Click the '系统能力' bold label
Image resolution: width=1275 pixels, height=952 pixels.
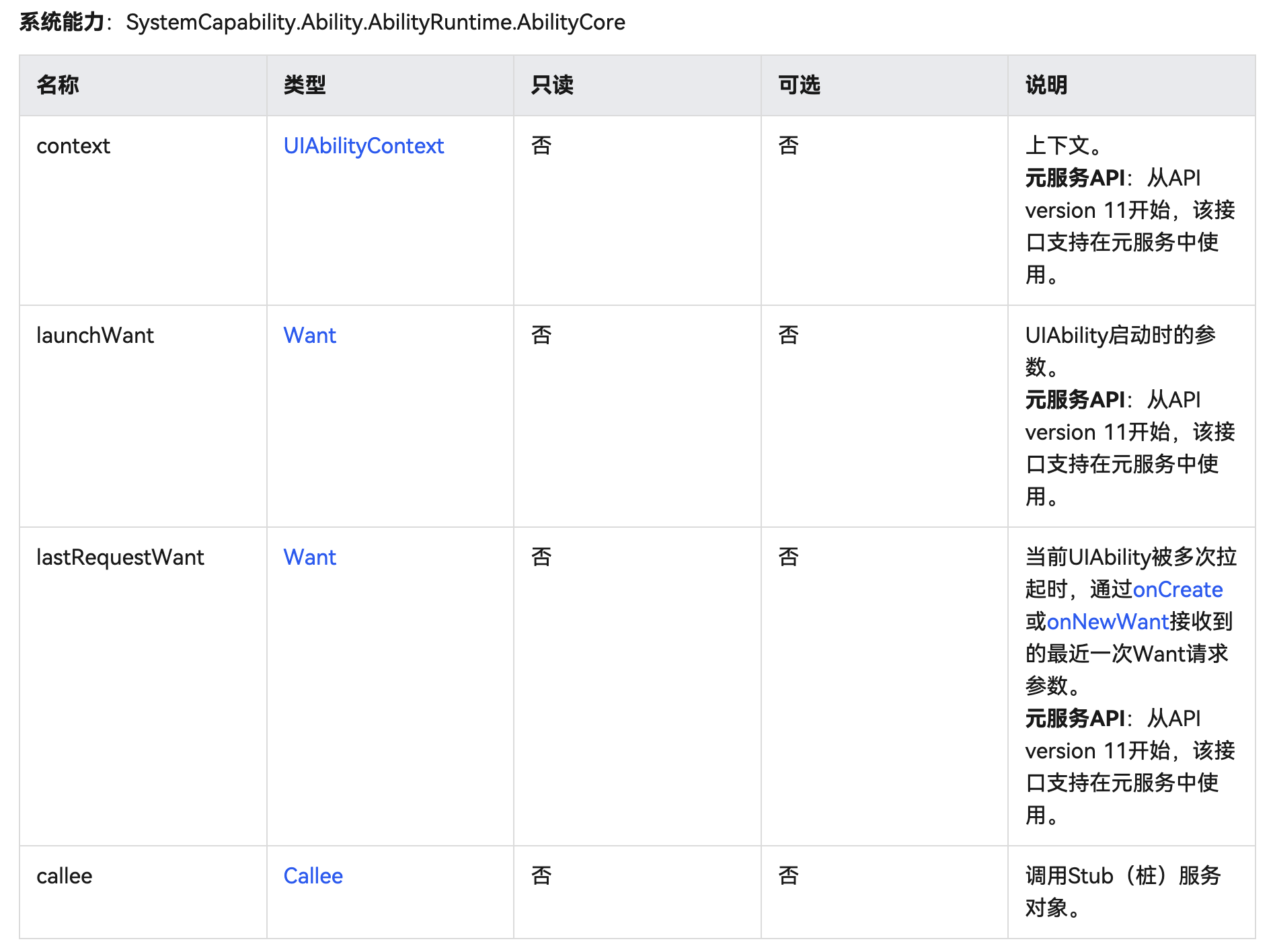[x=62, y=22]
